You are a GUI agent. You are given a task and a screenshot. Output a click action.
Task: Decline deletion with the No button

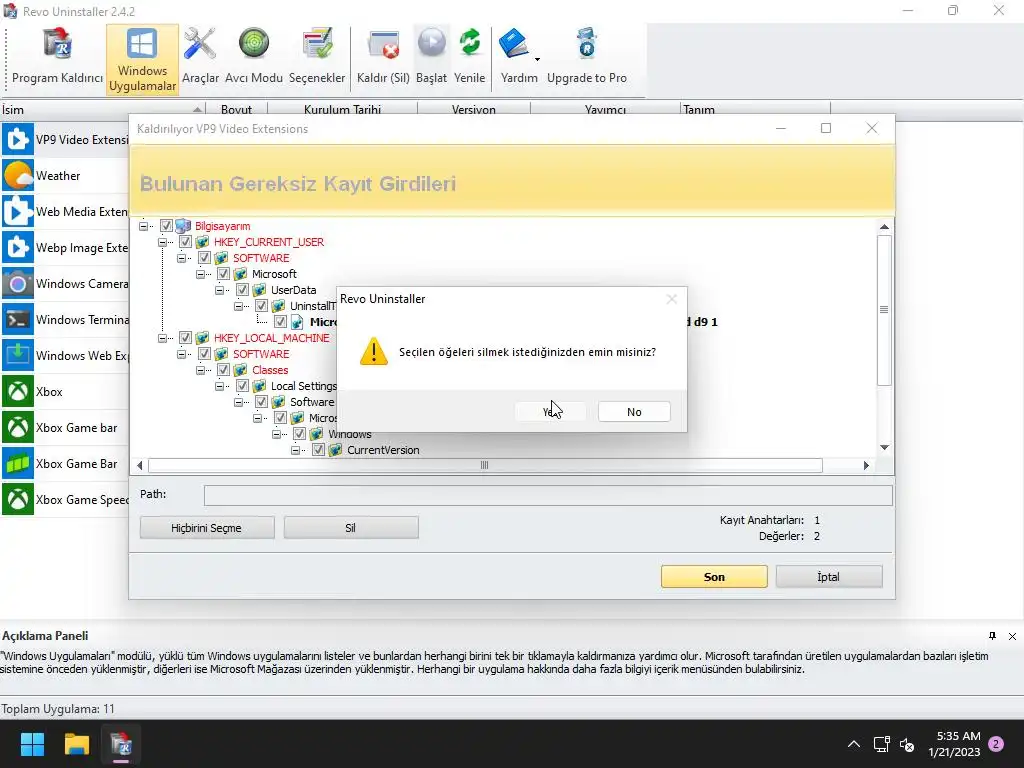[634, 411]
